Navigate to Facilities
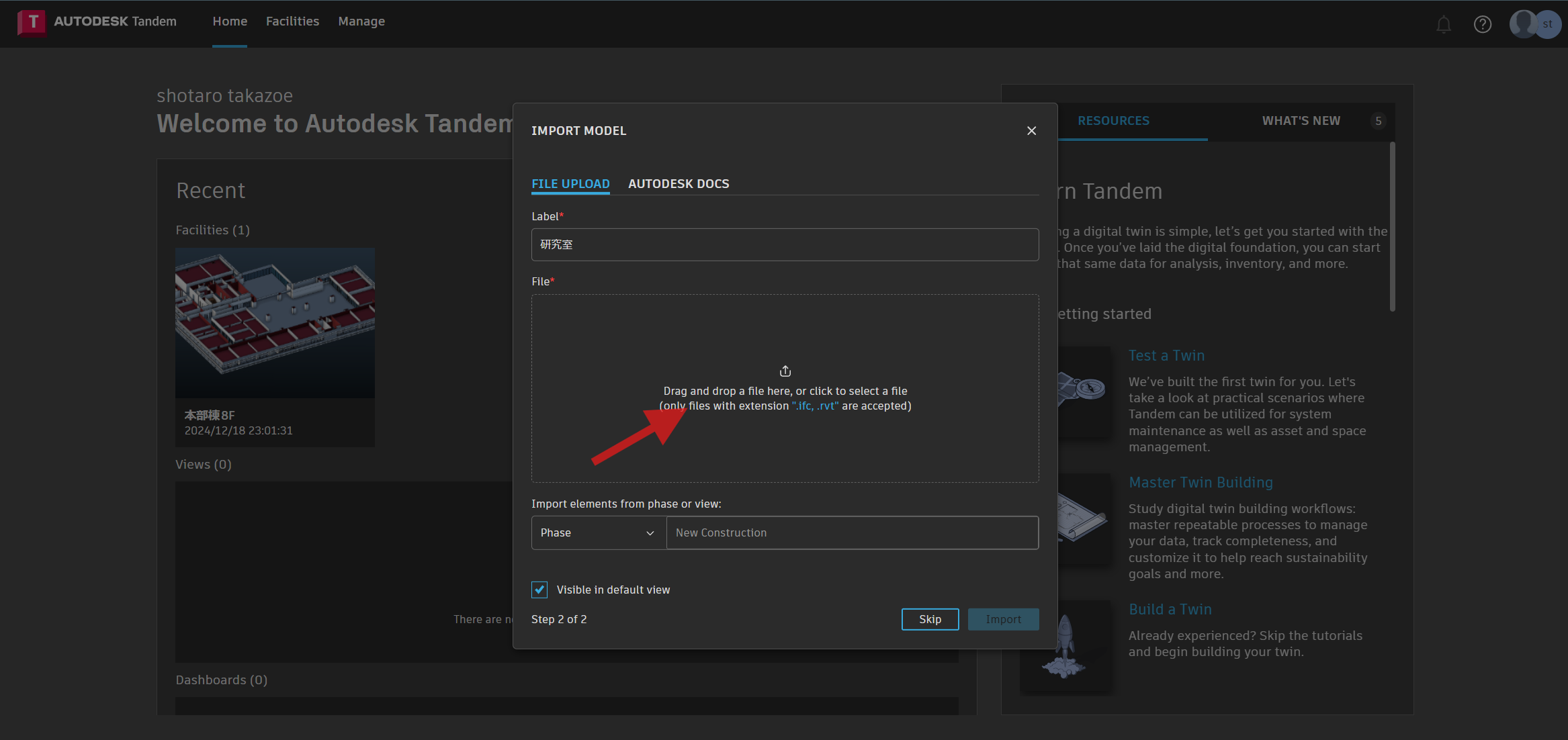Image resolution: width=1568 pixels, height=740 pixels. click(292, 21)
